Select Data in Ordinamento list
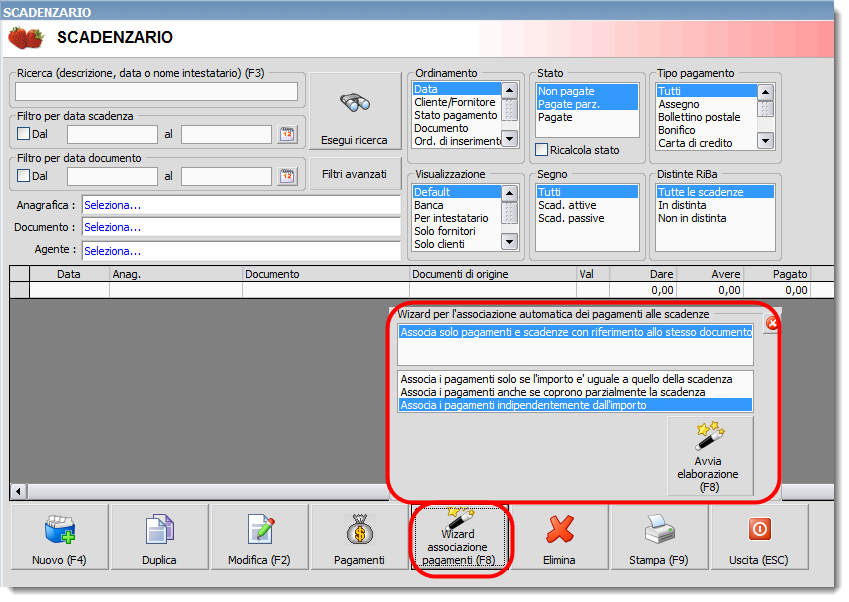Viewport: 849px width, 602px height. [x=456, y=89]
